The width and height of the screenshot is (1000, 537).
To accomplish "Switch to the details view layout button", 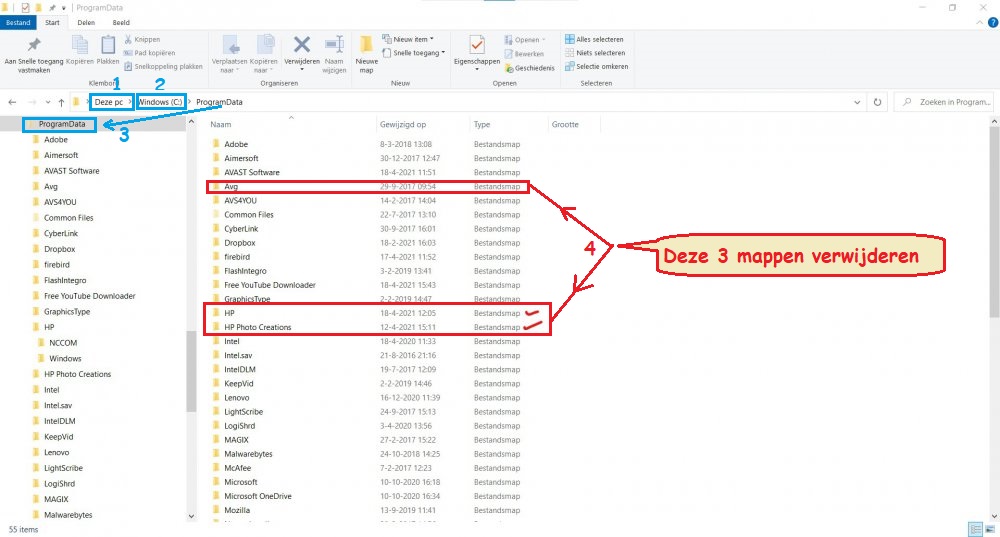I will [973, 529].
